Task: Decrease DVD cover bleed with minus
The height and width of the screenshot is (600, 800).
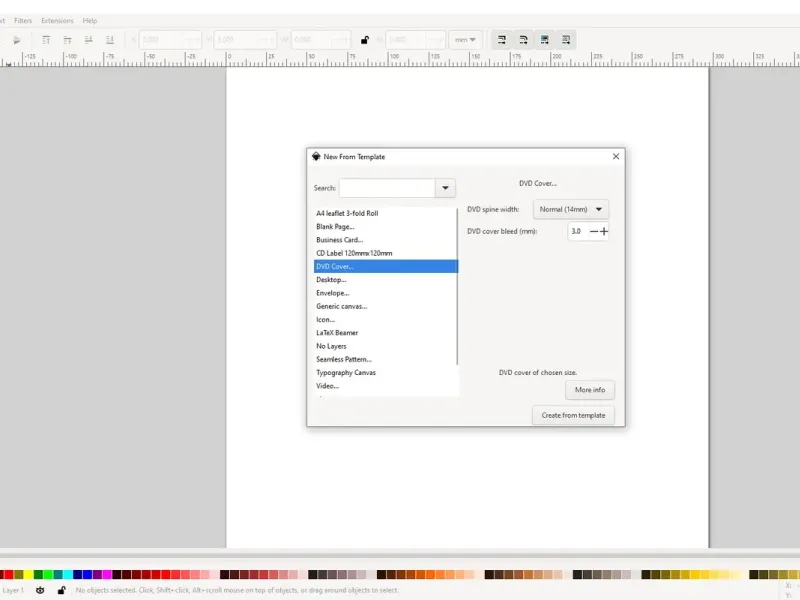Action: click(x=593, y=231)
